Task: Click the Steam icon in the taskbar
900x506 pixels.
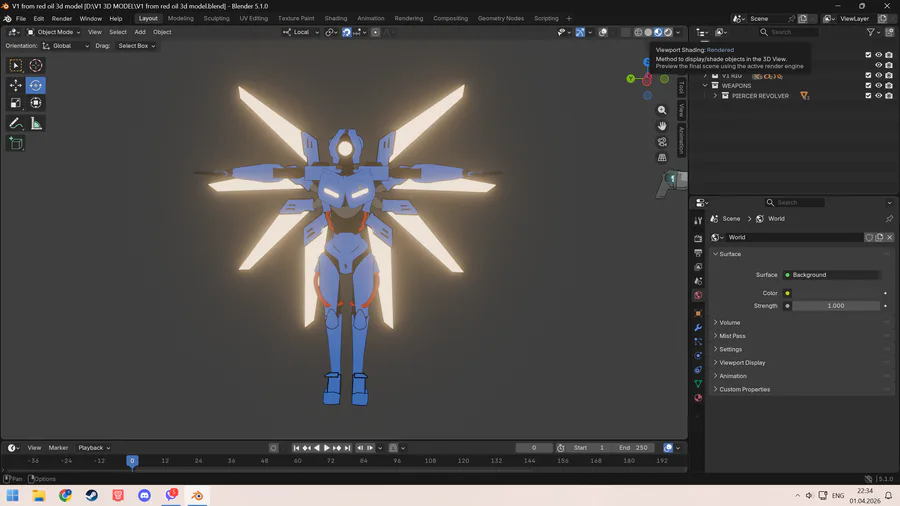Action: point(92,495)
